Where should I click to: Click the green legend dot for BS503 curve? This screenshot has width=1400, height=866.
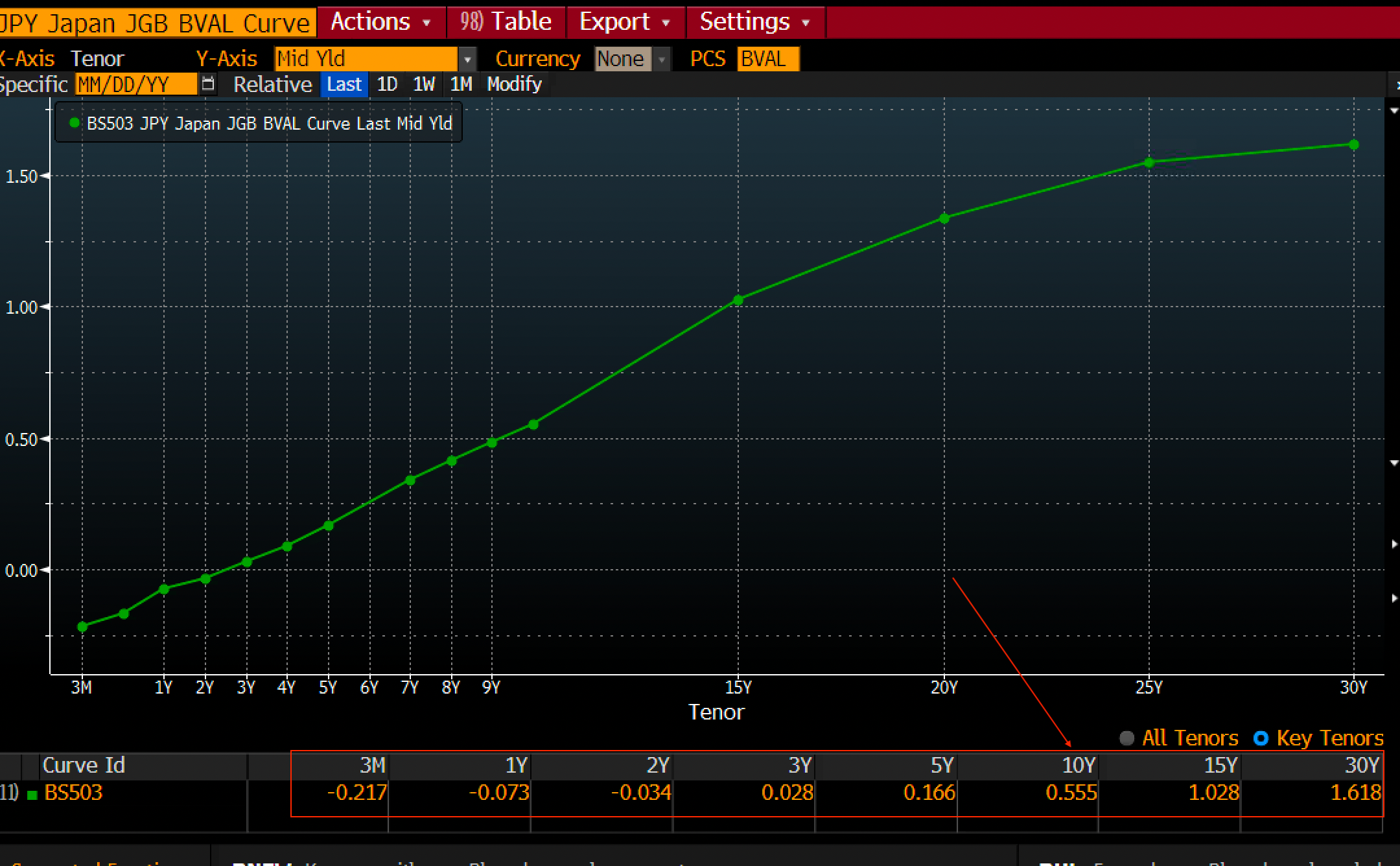(75, 123)
